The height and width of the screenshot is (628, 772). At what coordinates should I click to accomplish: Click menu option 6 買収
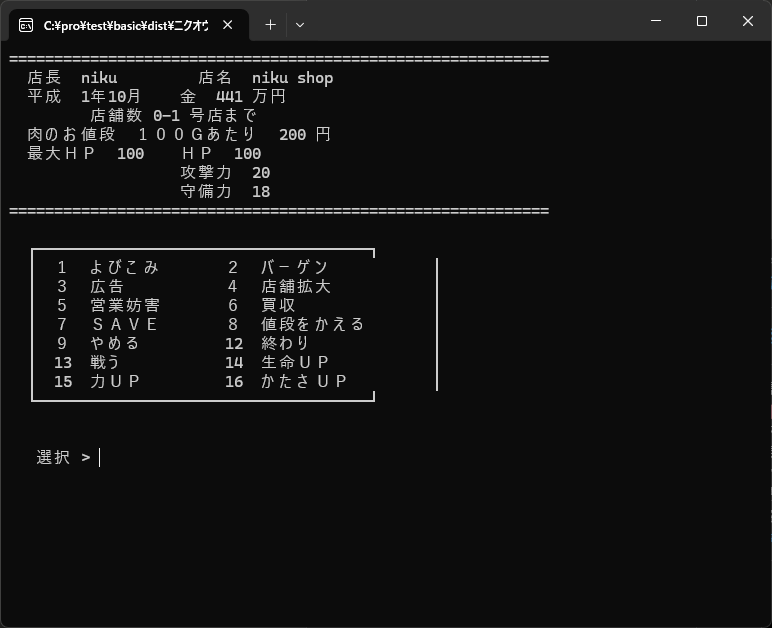click(x=261, y=305)
